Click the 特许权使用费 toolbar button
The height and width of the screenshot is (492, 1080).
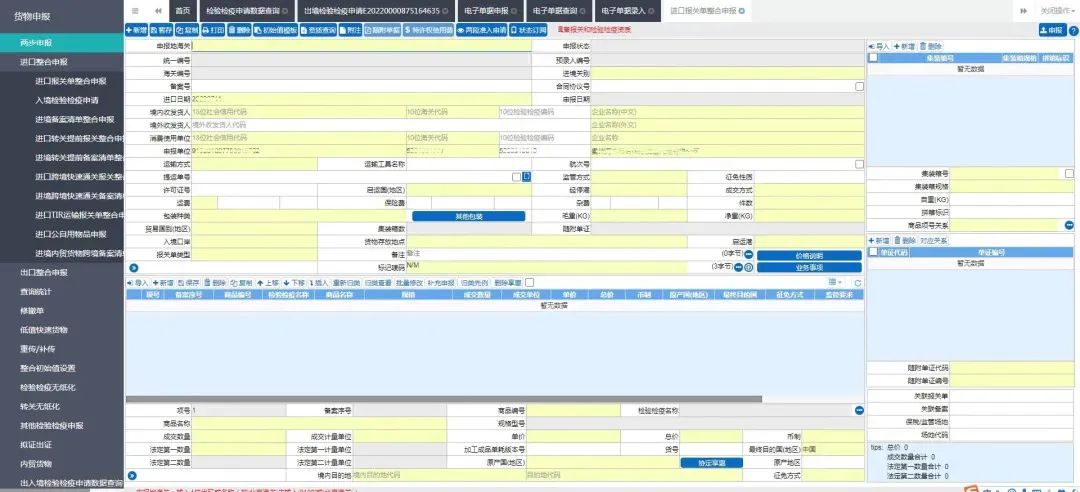click(428, 30)
